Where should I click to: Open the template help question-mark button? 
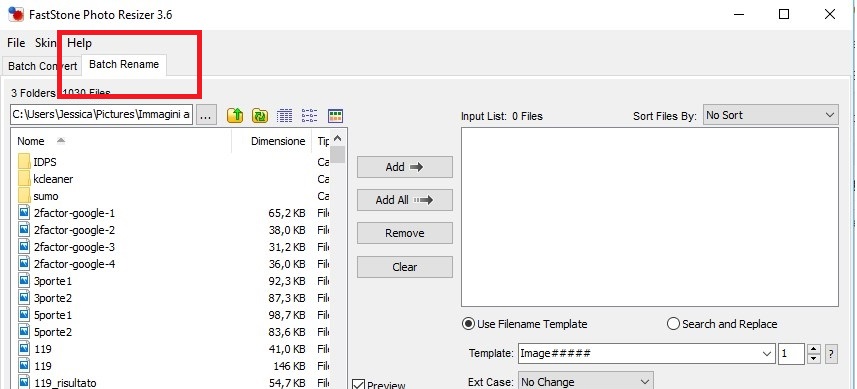coord(831,353)
